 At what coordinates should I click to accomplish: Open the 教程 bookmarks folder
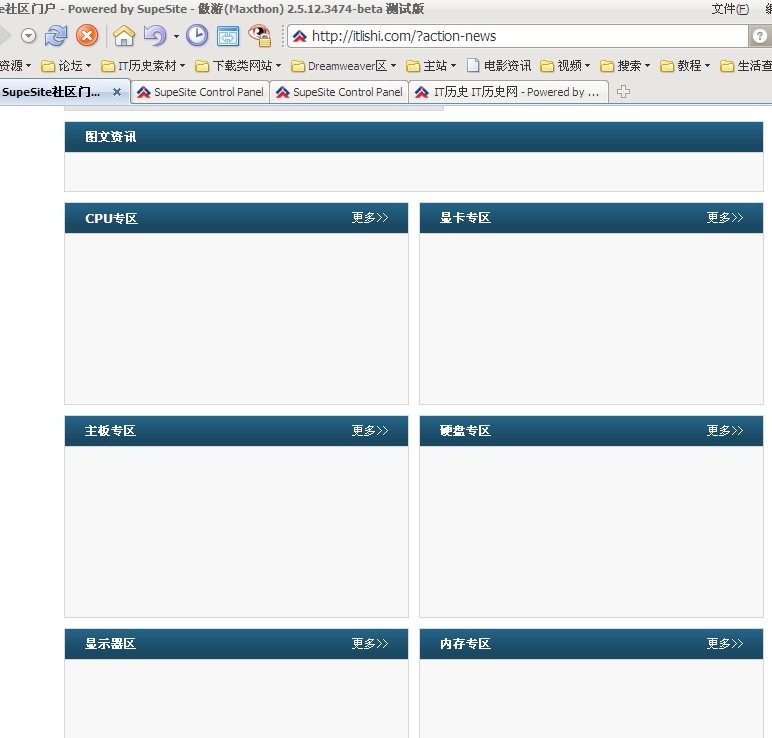(x=685, y=65)
